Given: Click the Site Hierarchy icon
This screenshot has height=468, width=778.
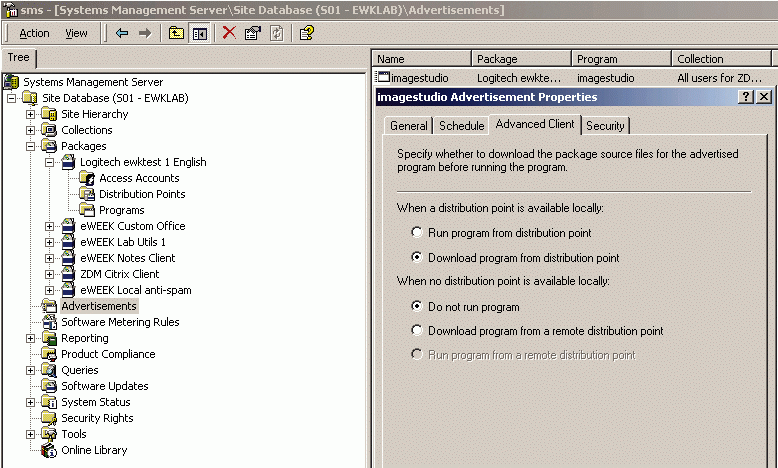Looking at the screenshot, I should (x=49, y=114).
